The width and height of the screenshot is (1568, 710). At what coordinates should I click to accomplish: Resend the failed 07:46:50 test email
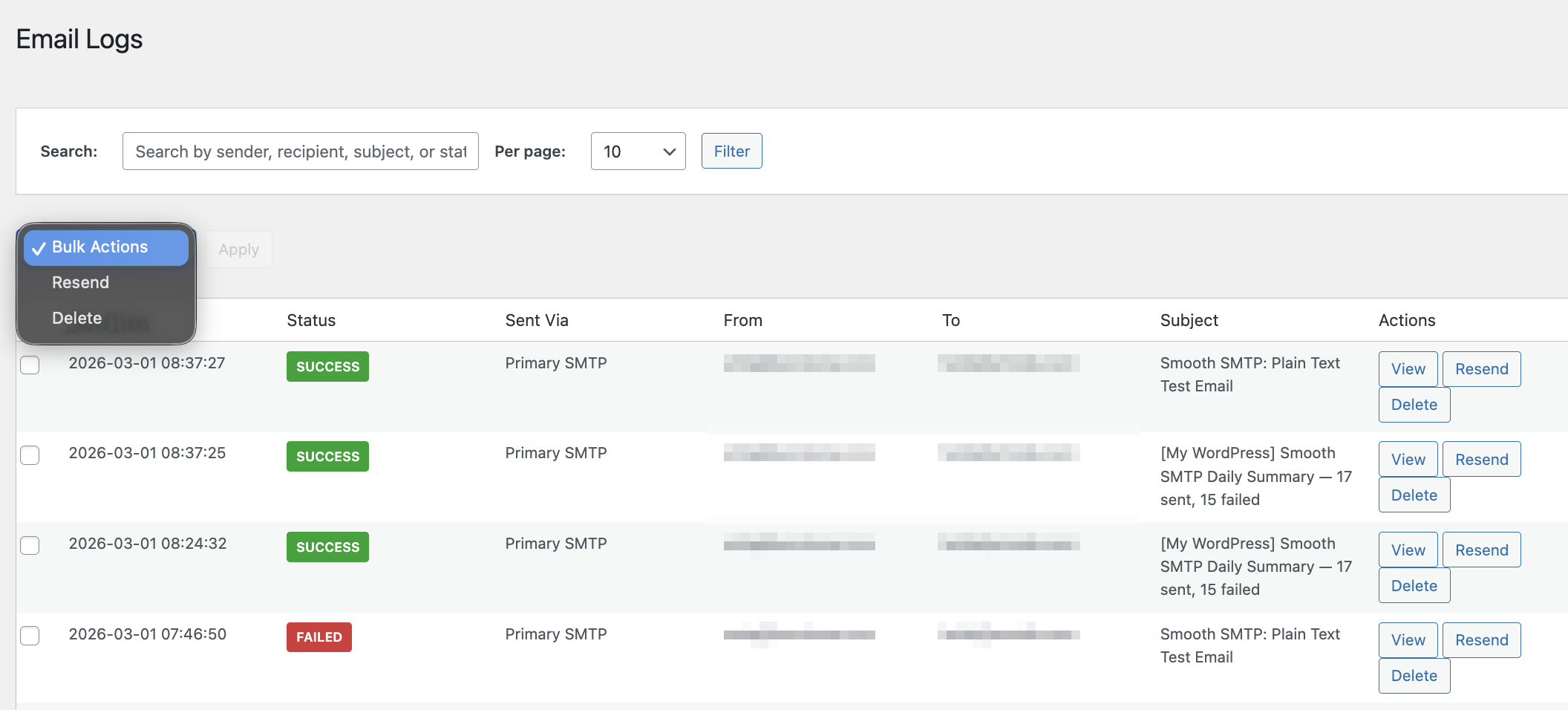point(1481,640)
